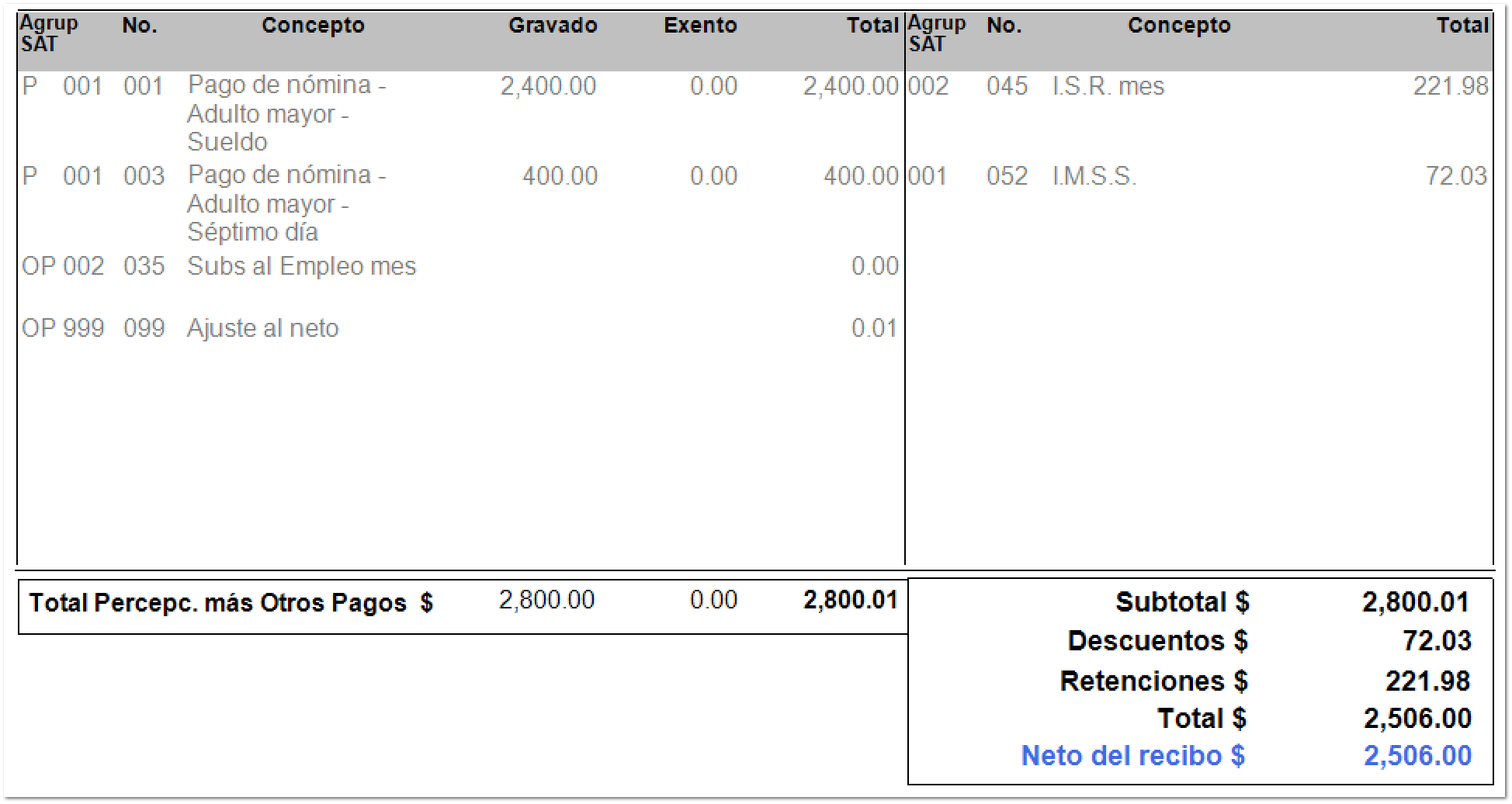The width and height of the screenshot is (1512, 804).
Task: Click the 'Pago de nómina - Adulto mayor - Sueldo' concept
Action: coord(287,113)
